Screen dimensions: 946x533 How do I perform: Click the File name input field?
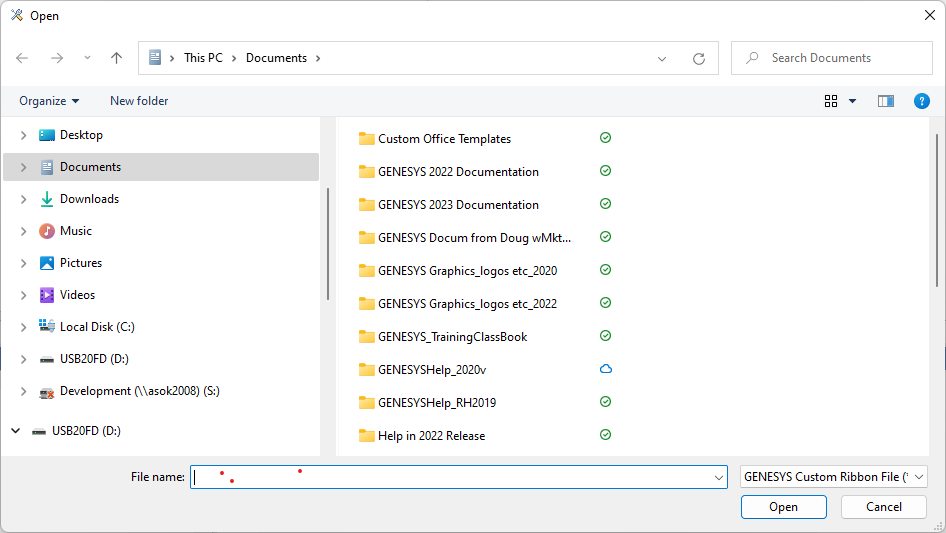[450, 477]
